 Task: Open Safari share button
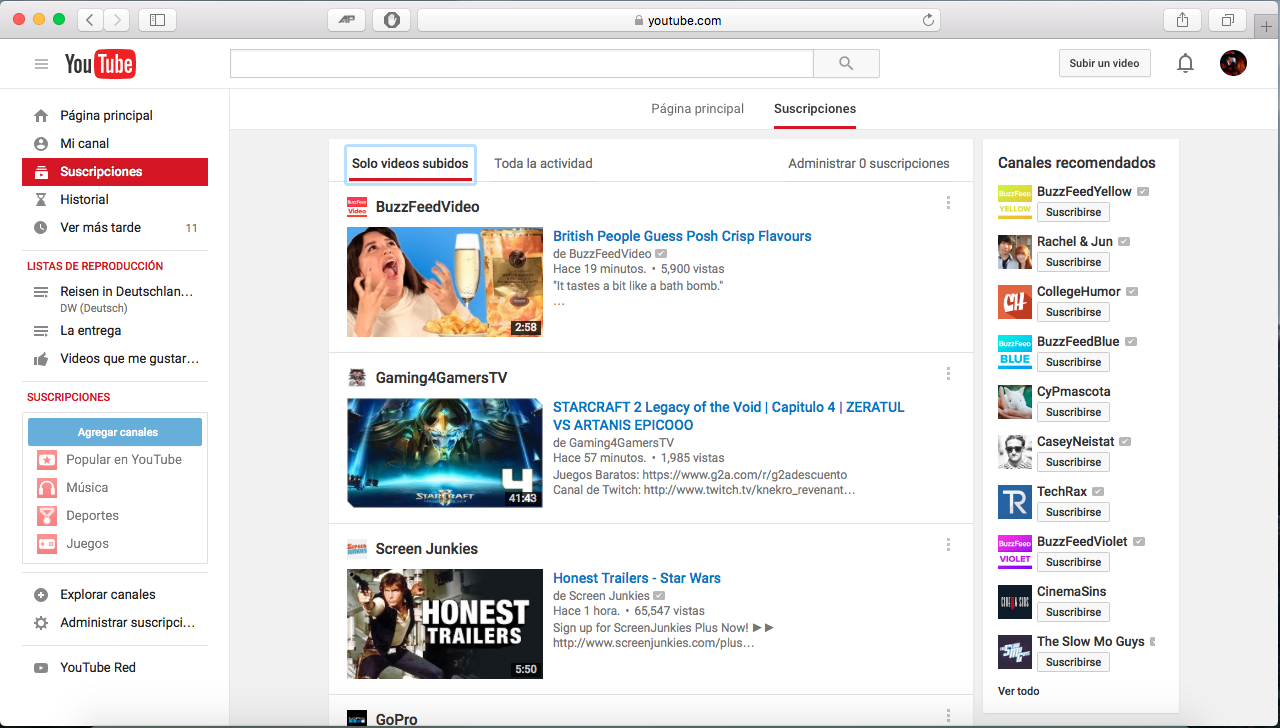(x=1182, y=20)
